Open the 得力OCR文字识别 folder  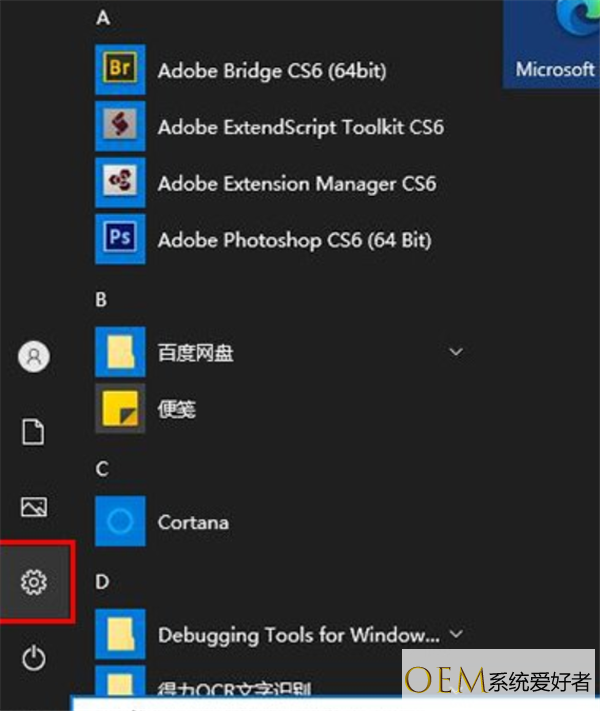(x=233, y=688)
